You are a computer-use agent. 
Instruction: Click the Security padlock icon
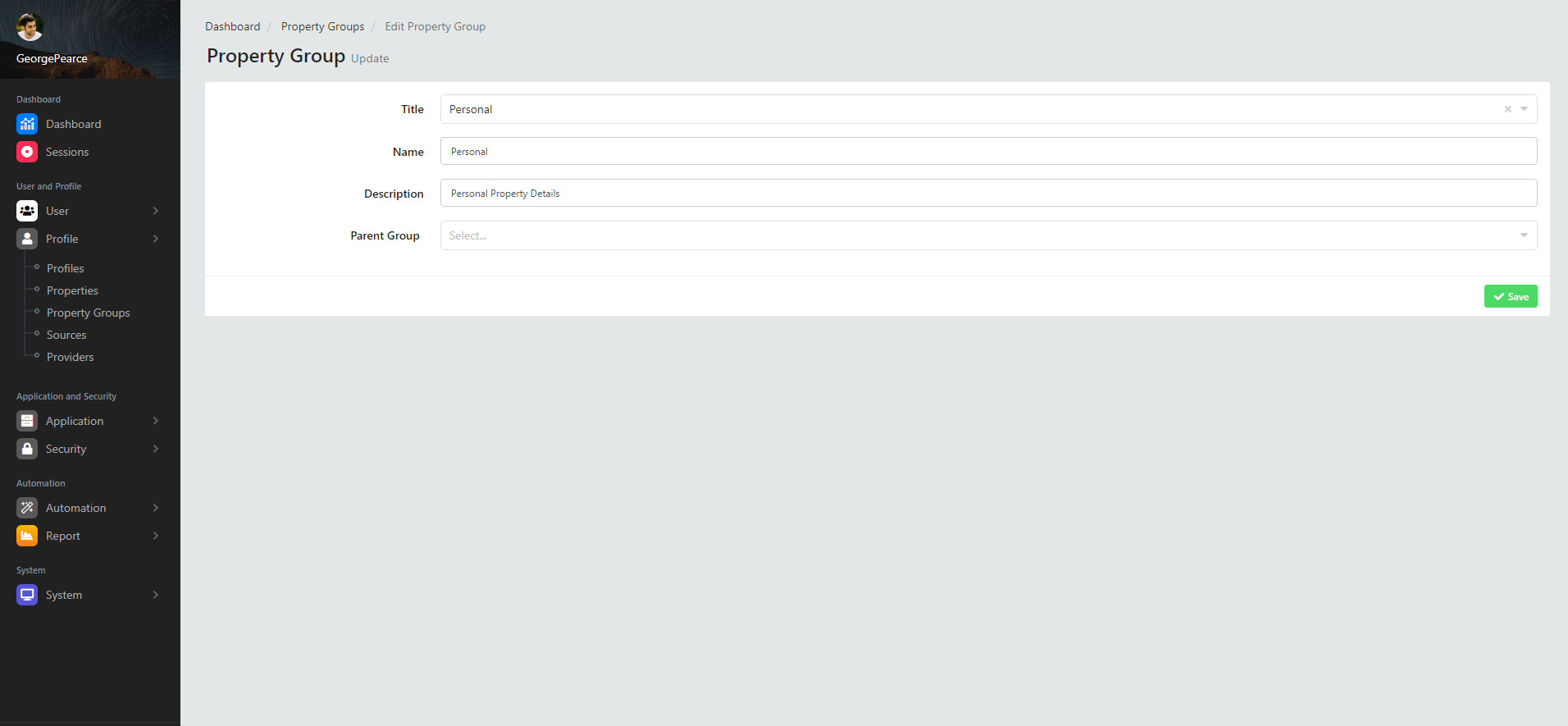27,449
